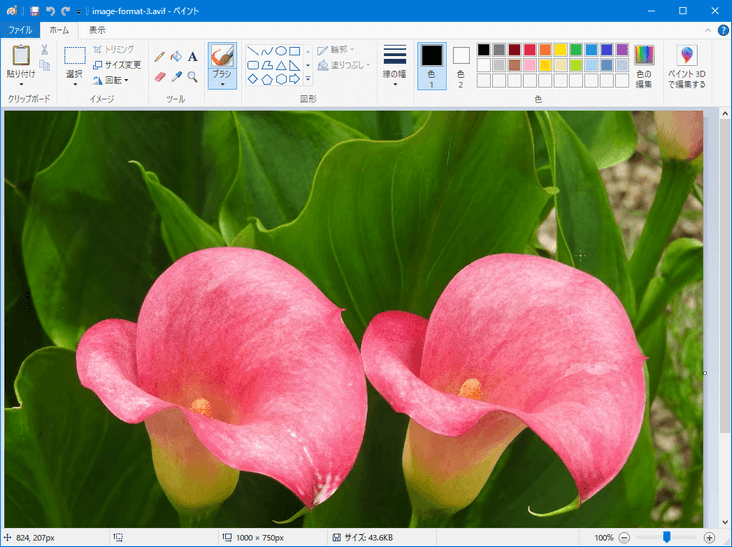Activate the Color picker eyedropper tool
The height and width of the screenshot is (547, 732).
176,76
